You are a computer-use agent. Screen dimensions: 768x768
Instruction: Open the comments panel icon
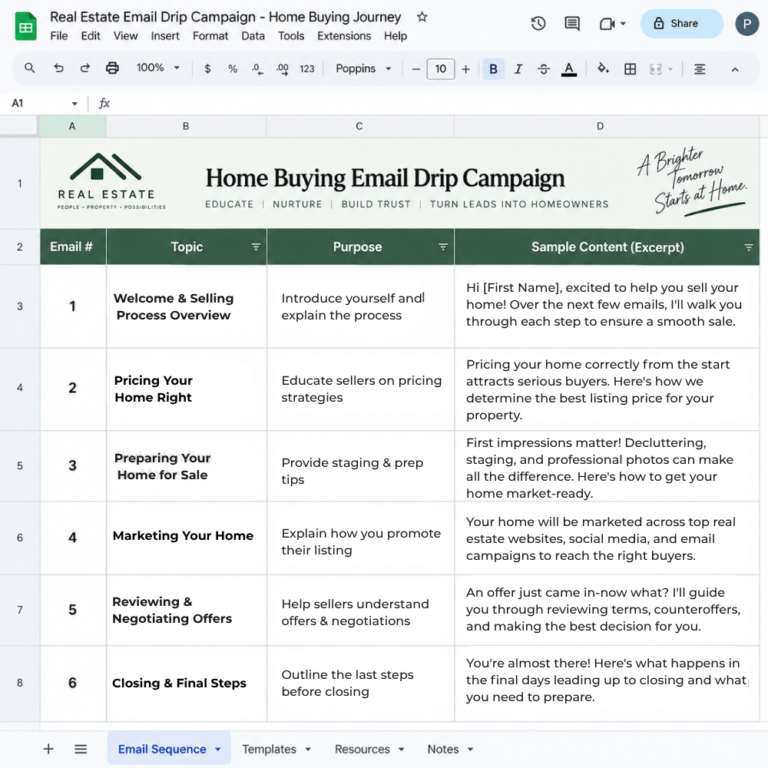572,24
